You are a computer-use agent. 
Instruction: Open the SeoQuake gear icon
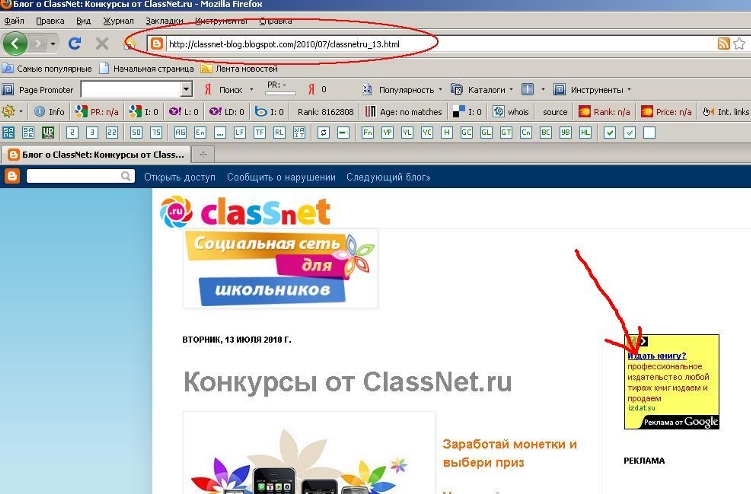[8, 112]
